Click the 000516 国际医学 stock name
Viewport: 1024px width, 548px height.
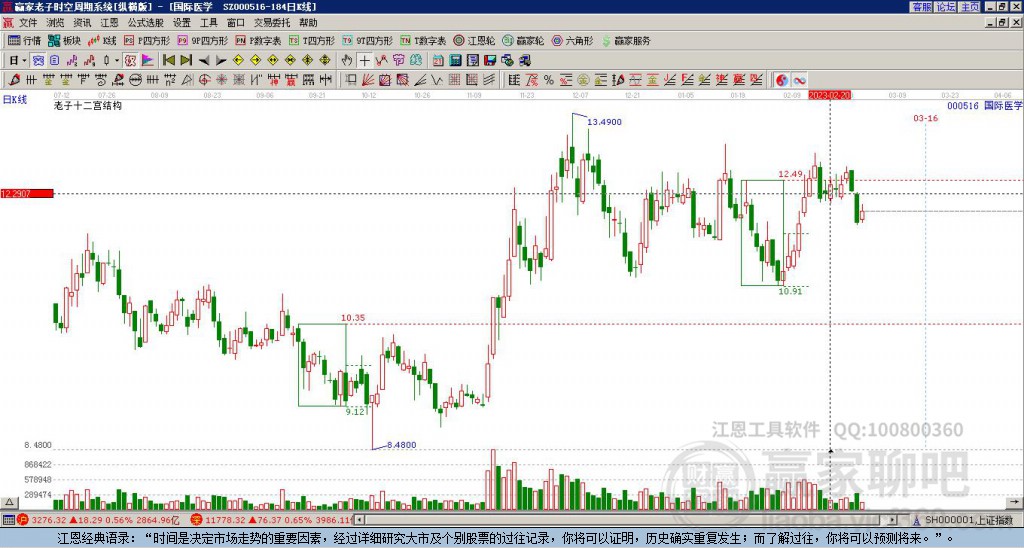[x=984, y=105]
